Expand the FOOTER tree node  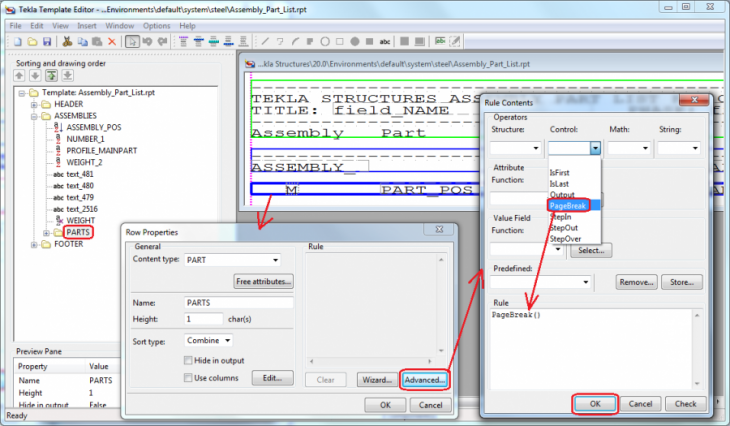(34, 244)
